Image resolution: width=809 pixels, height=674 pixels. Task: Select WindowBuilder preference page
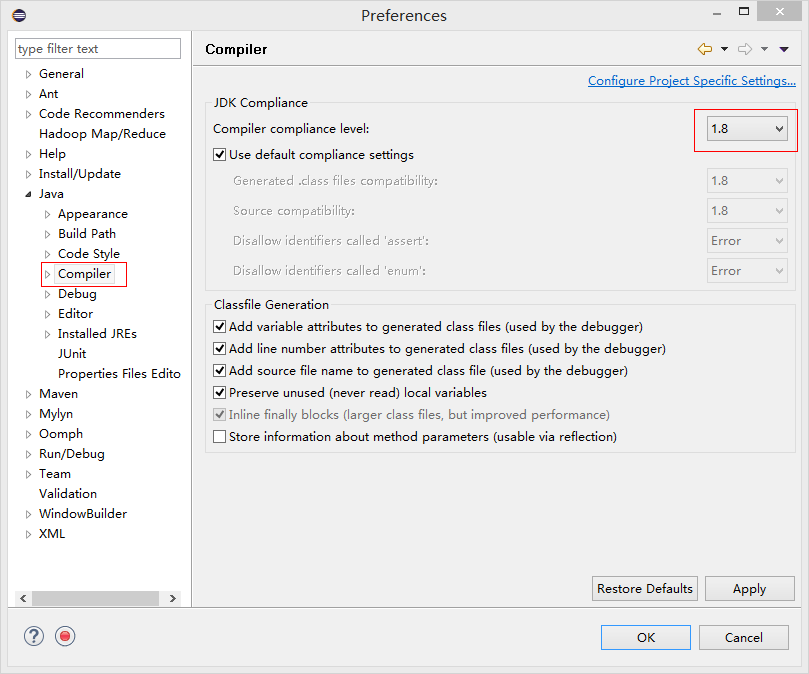pos(83,514)
